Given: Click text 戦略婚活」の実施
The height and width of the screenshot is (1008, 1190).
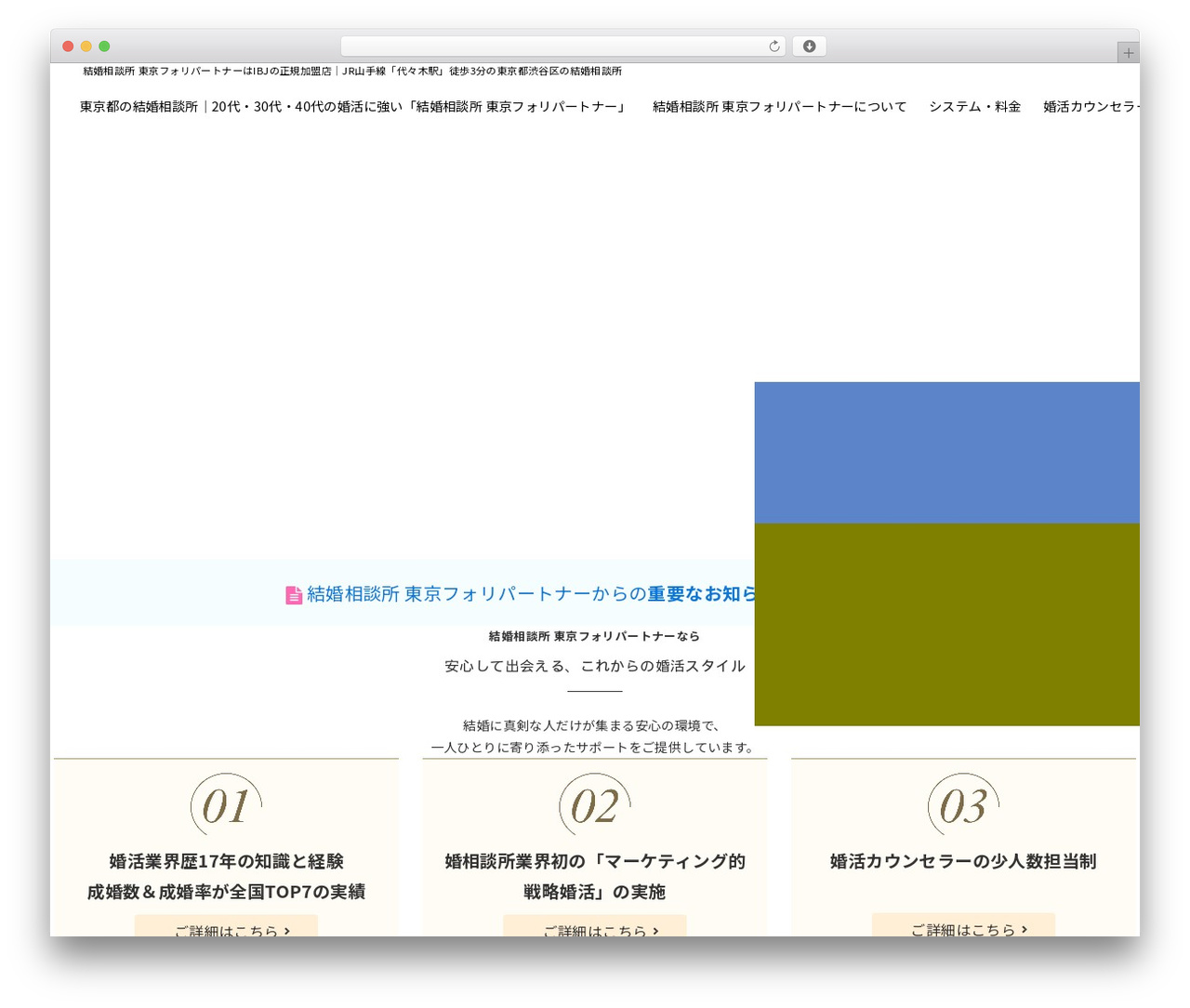Looking at the screenshot, I should [595, 892].
